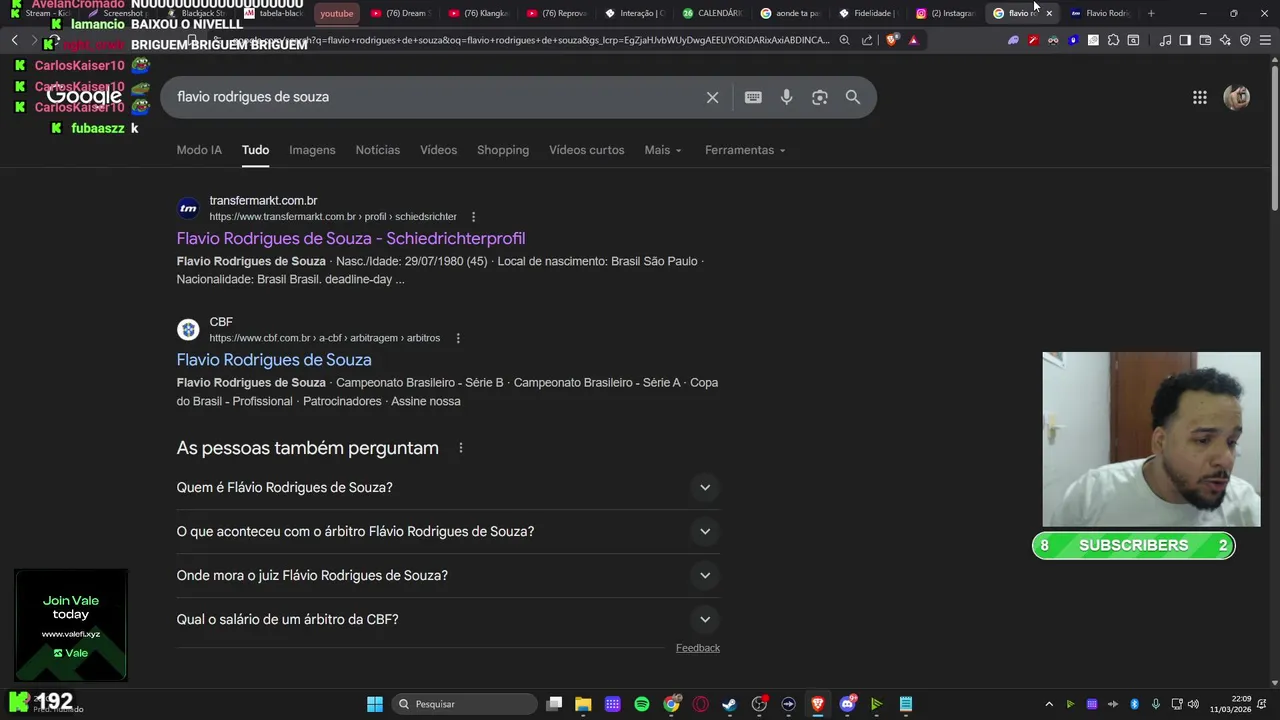Open the browser extensions puzzle icon
Viewport: 1280px width, 720px height.
(1113, 40)
